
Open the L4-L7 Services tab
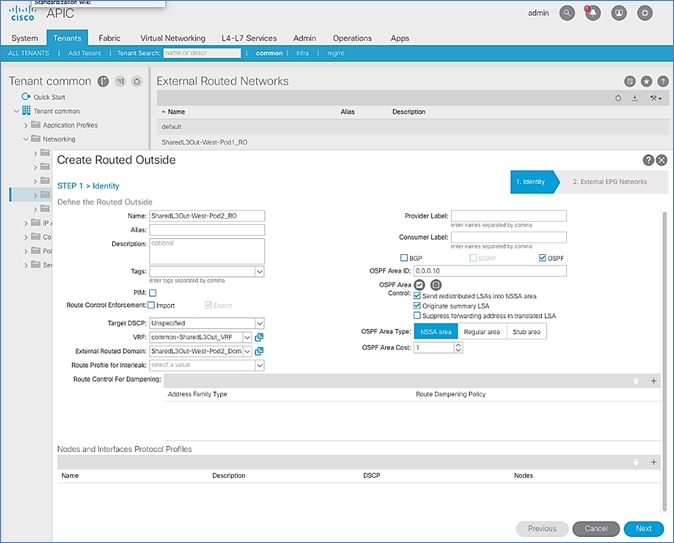(249, 38)
